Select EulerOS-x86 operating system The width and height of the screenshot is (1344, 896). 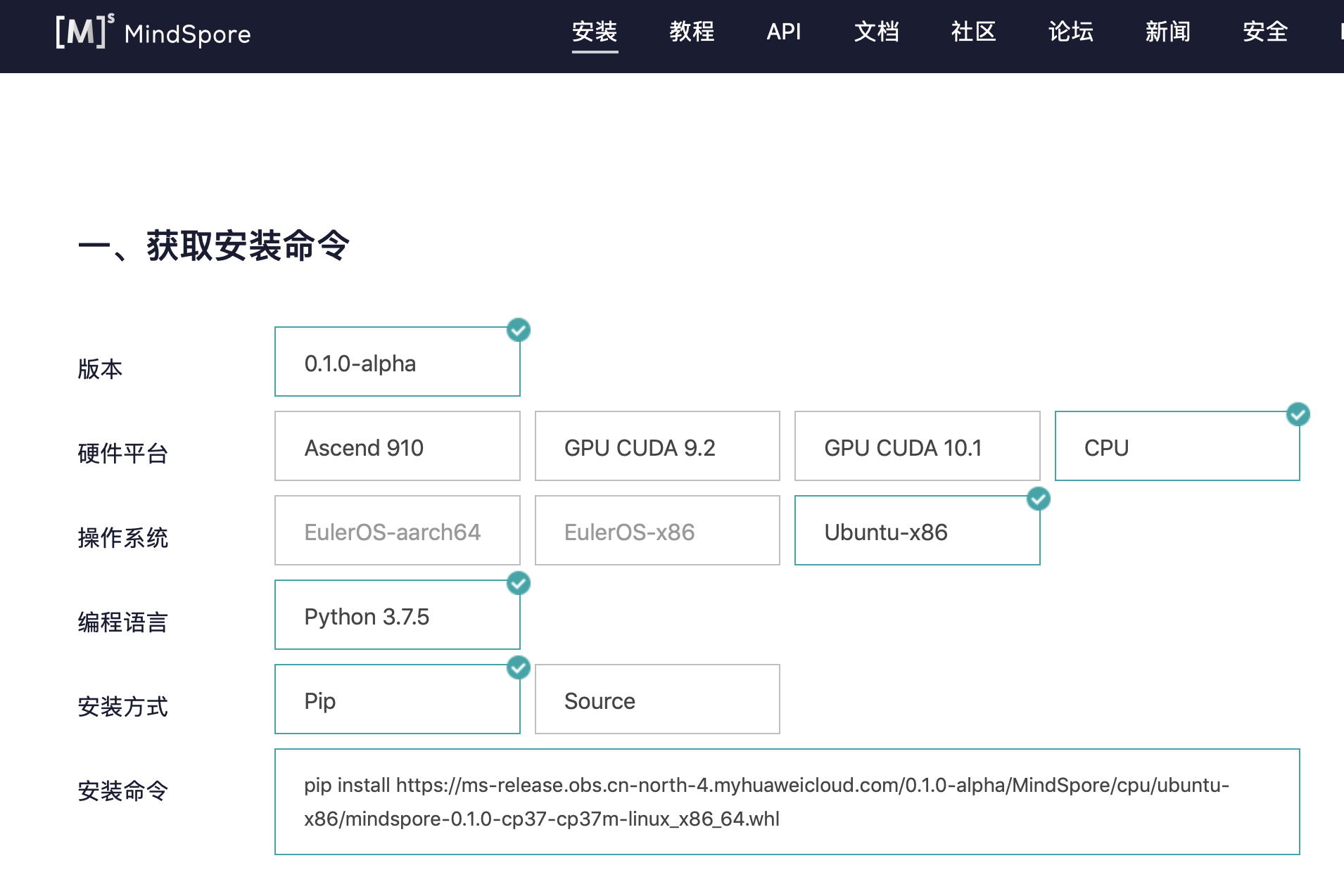tap(657, 530)
